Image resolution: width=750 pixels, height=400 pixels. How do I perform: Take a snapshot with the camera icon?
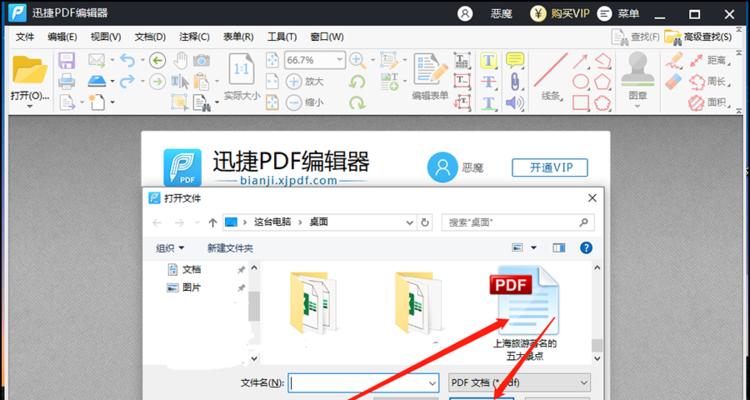click(x=202, y=60)
